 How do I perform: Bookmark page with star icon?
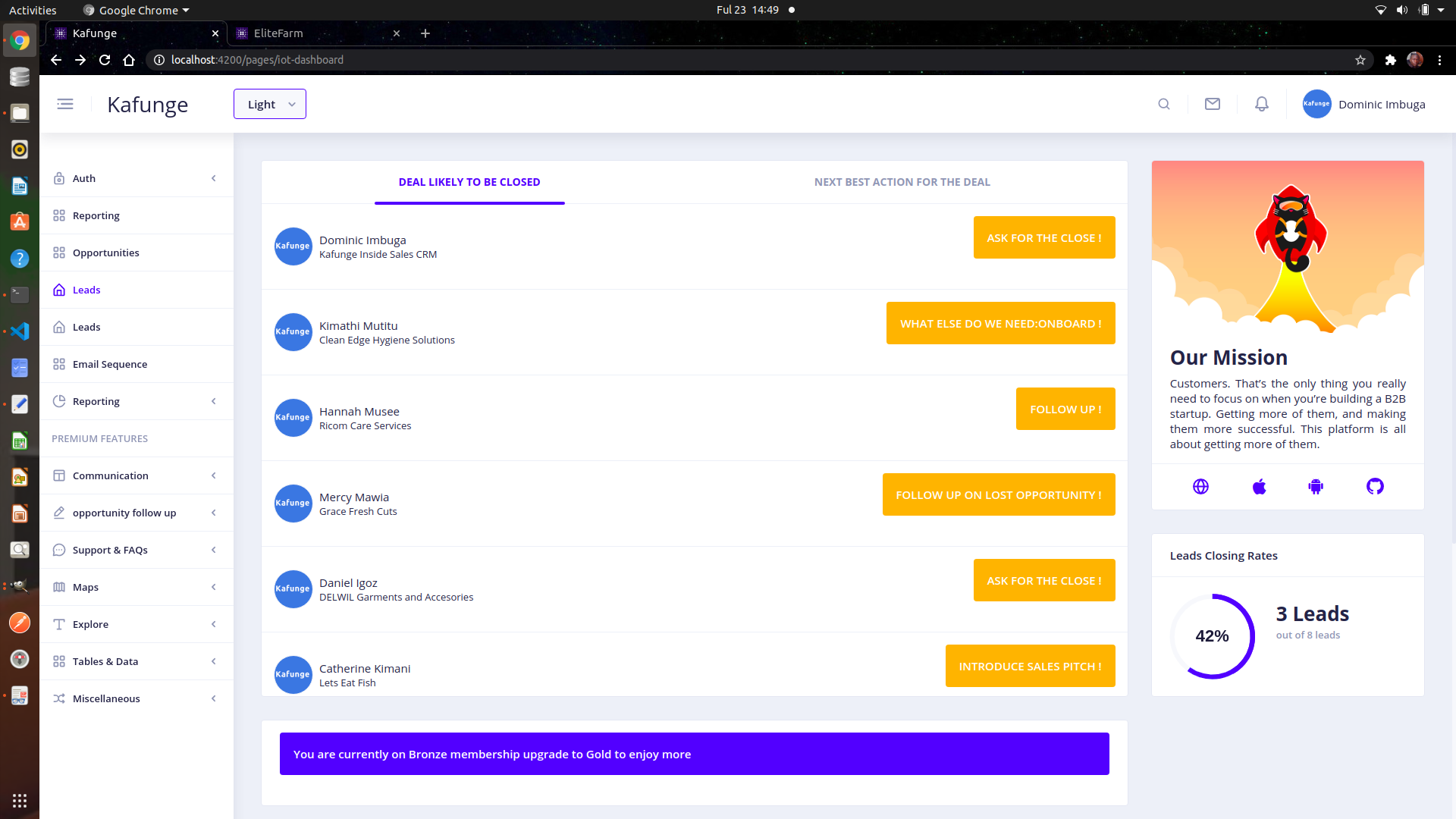(x=1360, y=60)
